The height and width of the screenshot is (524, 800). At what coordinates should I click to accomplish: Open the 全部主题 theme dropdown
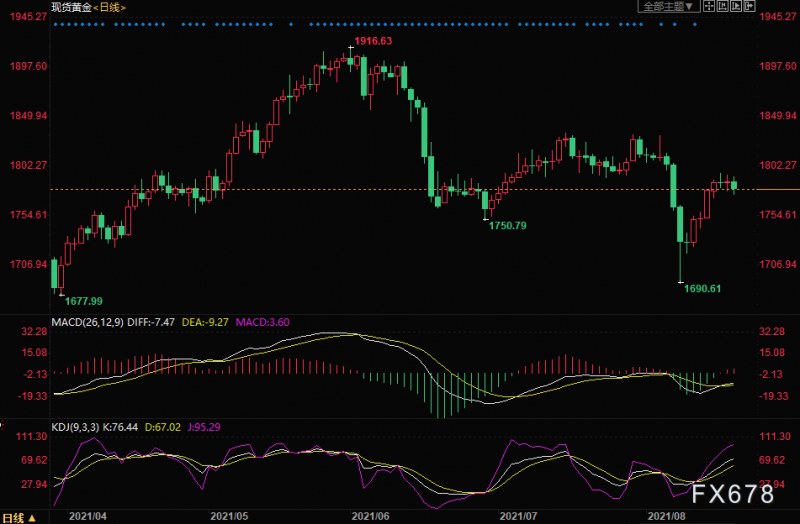point(668,6)
